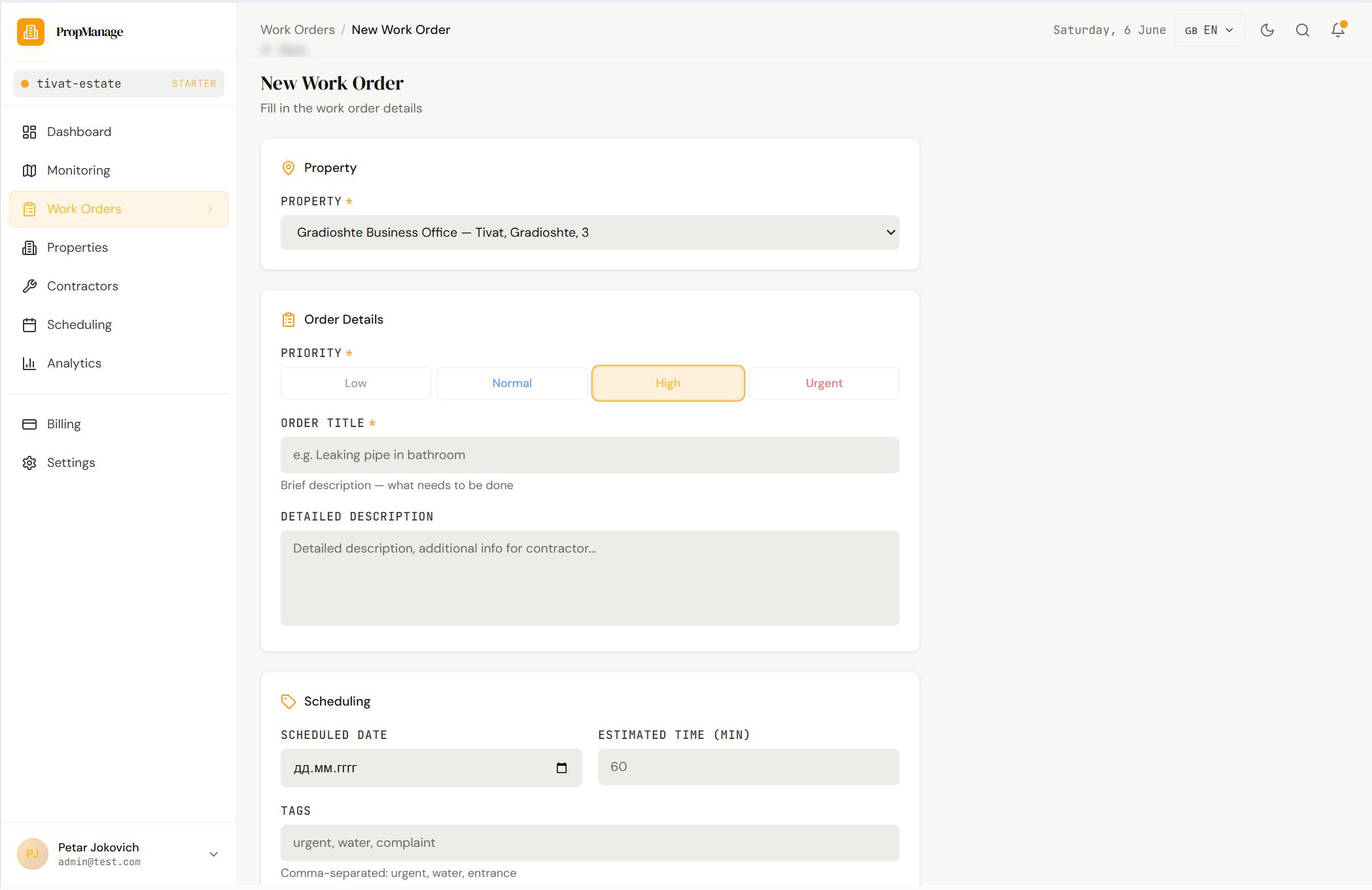This screenshot has height=890, width=1372.
Task: Click the Scheduling section tag icon
Action: pyautogui.click(x=289, y=702)
